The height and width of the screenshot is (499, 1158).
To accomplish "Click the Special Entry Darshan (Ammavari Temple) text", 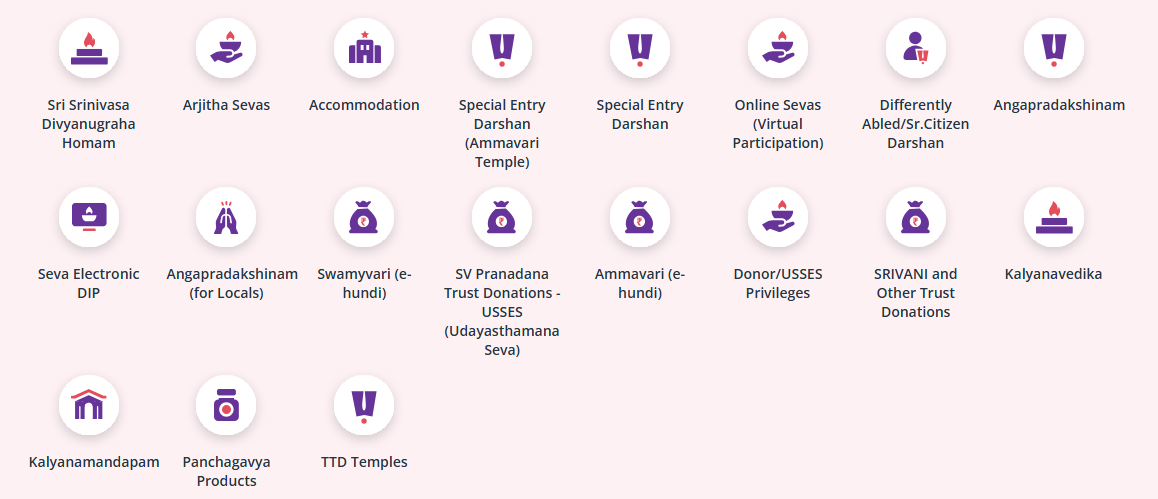I will tap(502, 134).
